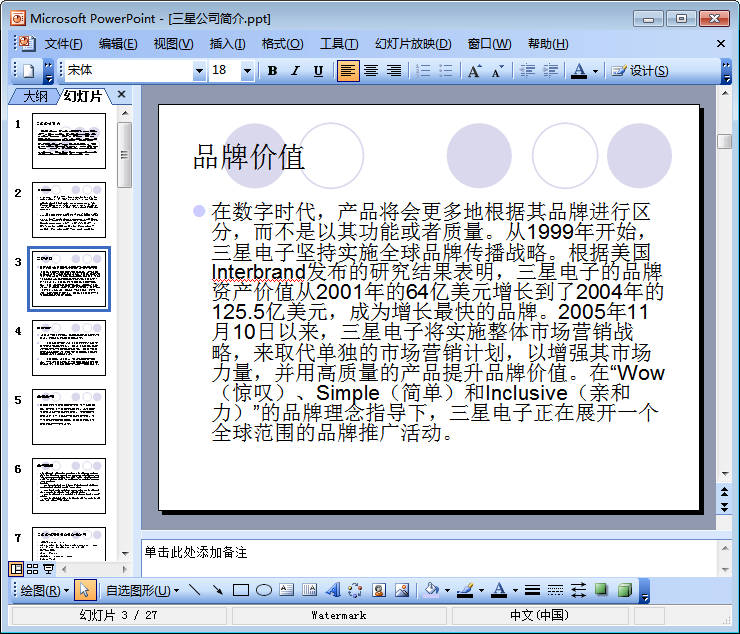The height and width of the screenshot is (634, 740).
Task: Open fill color dropdown arrow
Action: coord(447,591)
